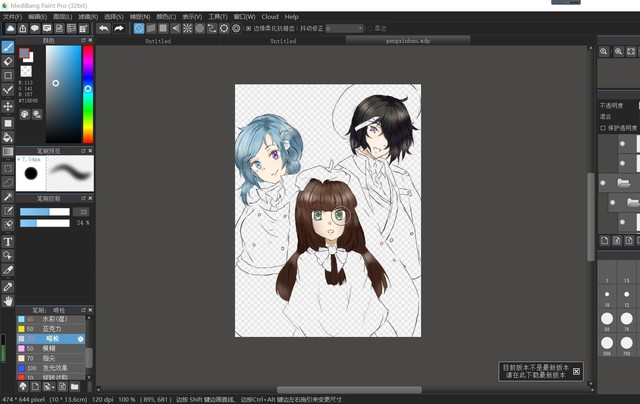This screenshot has height=404, width=640.
Task: Open settings gear for 喷枪 brush
Action: [x=81, y=339]
